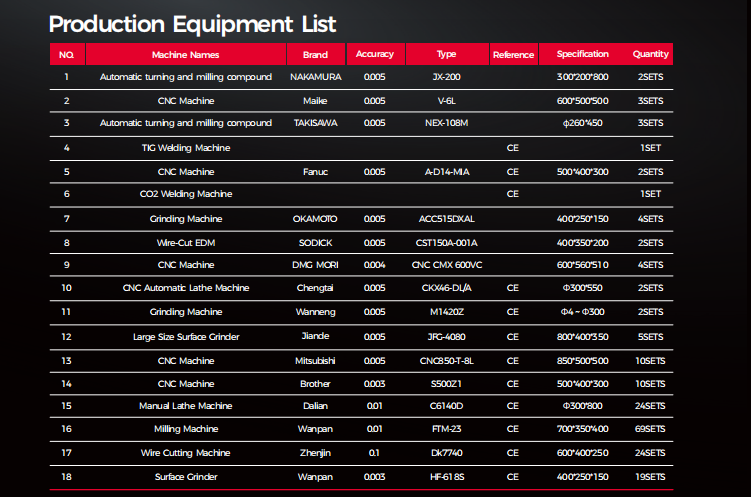Select the DMG MORI brand cell

click(x=314, y=265)
